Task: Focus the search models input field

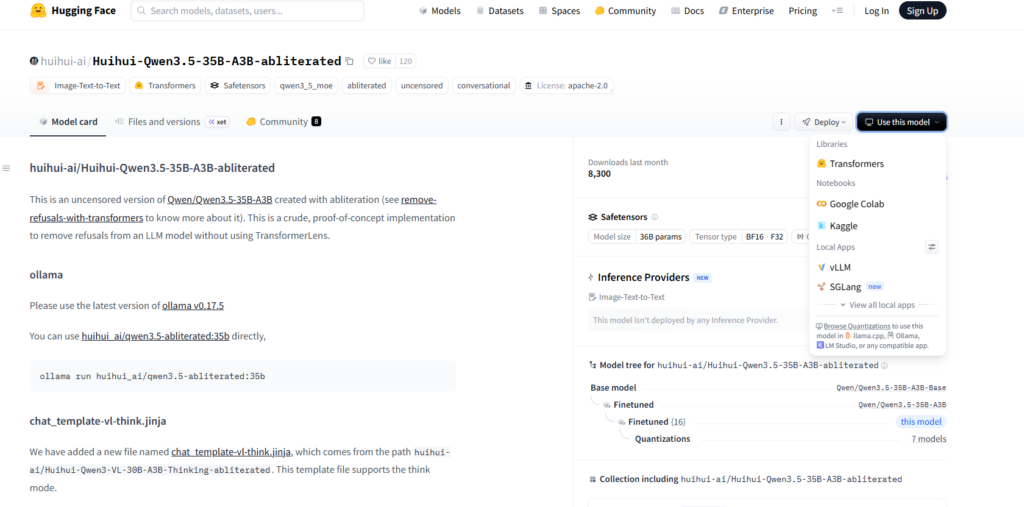Action: (x=248, y=11)
